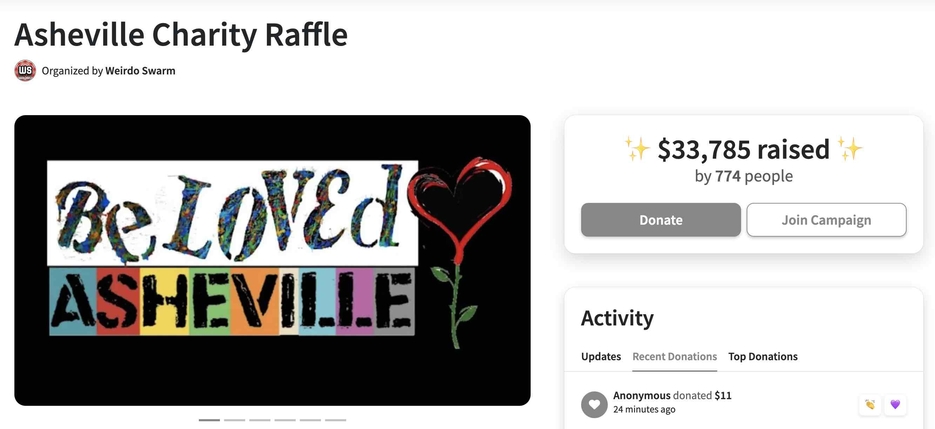Image resolution: width=935 pixels, height=429 pixels.
Task: Click the purple heart reaction icon
Action: 895,405
